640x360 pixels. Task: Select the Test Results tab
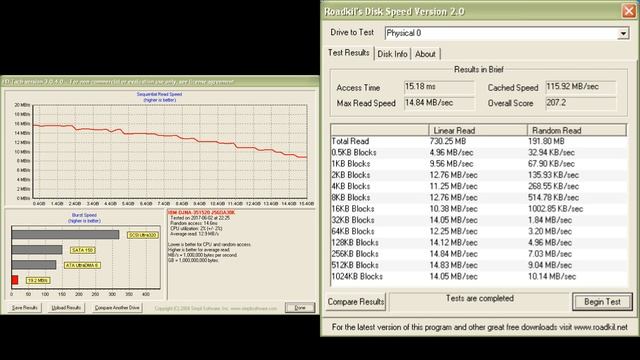pyautogui.click(x=349, y=53)
